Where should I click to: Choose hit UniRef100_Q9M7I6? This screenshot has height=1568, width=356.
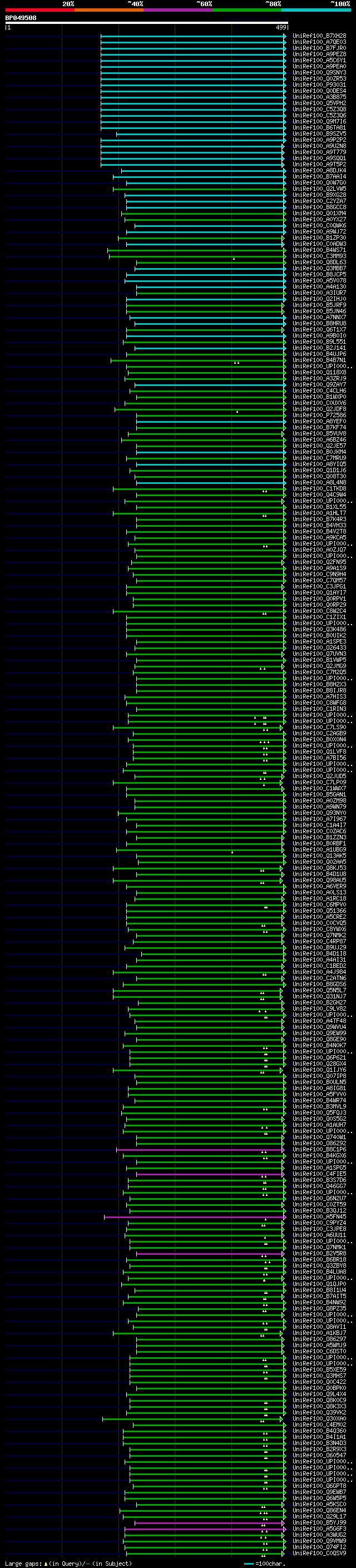(319, 121)
